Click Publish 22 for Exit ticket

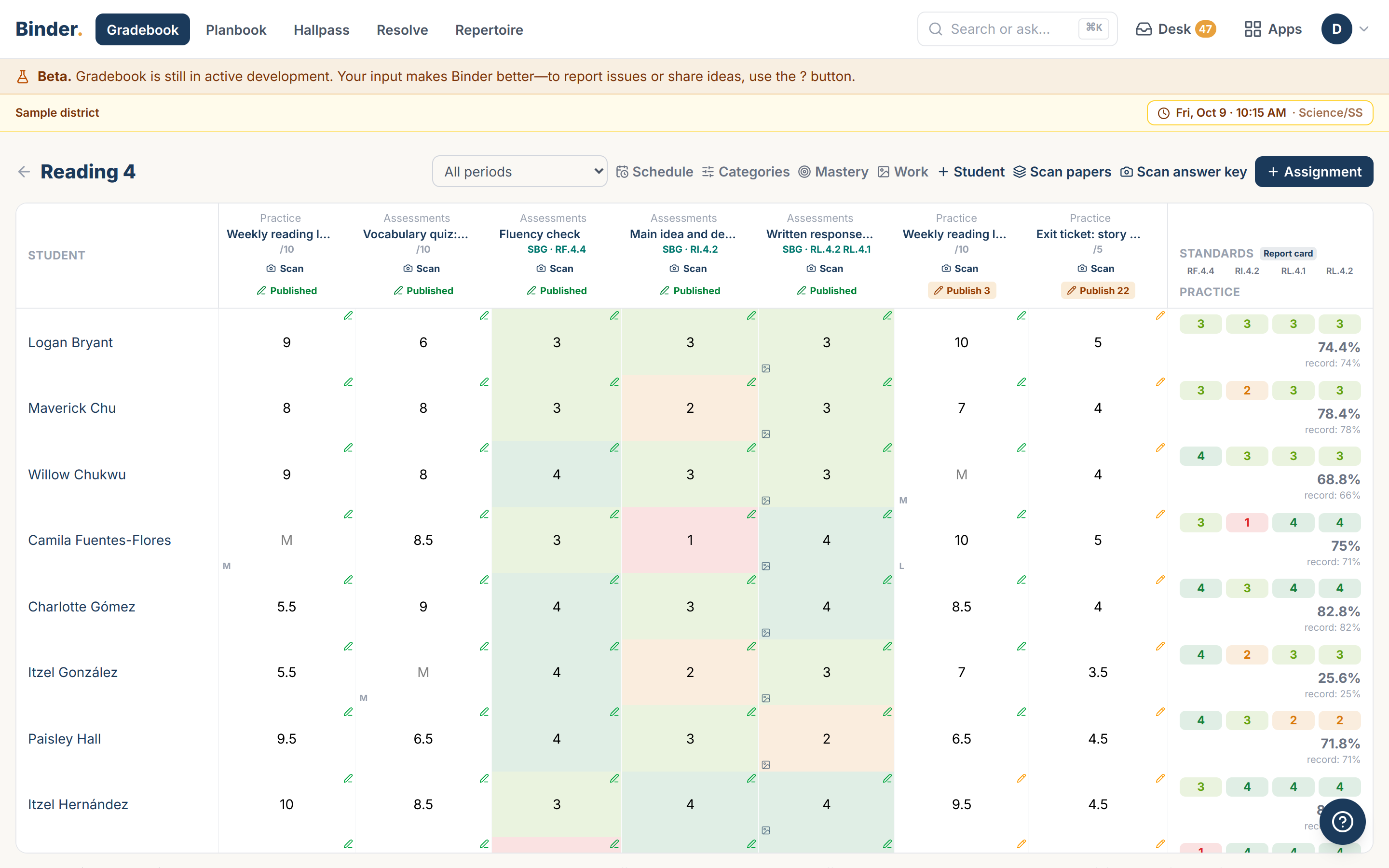click(x=1097, y=290)
